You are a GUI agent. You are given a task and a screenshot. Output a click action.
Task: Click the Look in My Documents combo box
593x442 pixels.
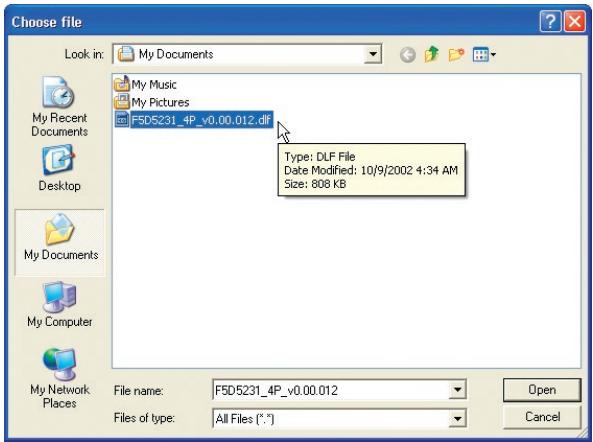[247, 54]
